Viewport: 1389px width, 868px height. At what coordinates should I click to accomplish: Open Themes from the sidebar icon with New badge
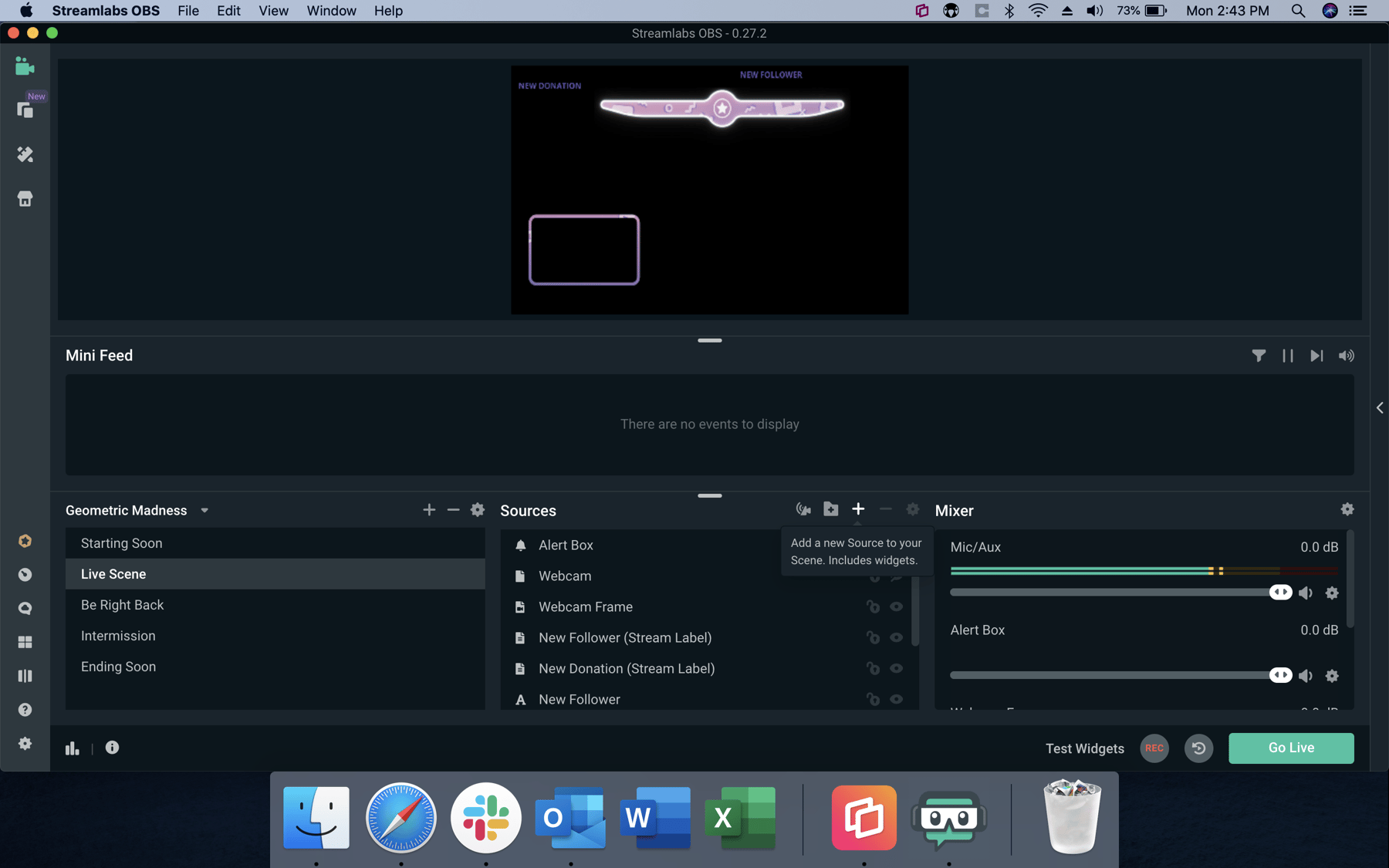25,110
